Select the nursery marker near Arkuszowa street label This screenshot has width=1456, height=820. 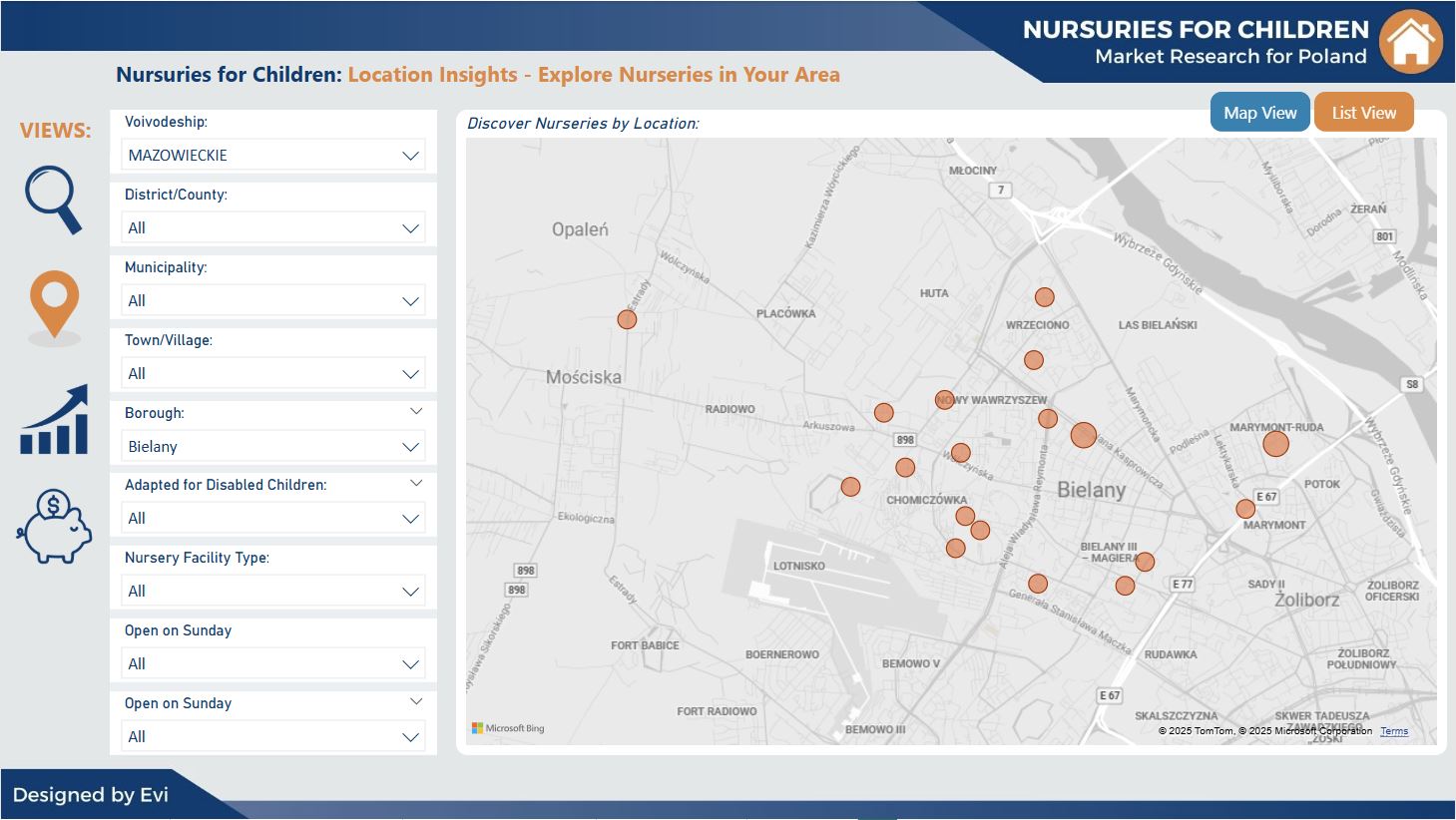[883, 413]
